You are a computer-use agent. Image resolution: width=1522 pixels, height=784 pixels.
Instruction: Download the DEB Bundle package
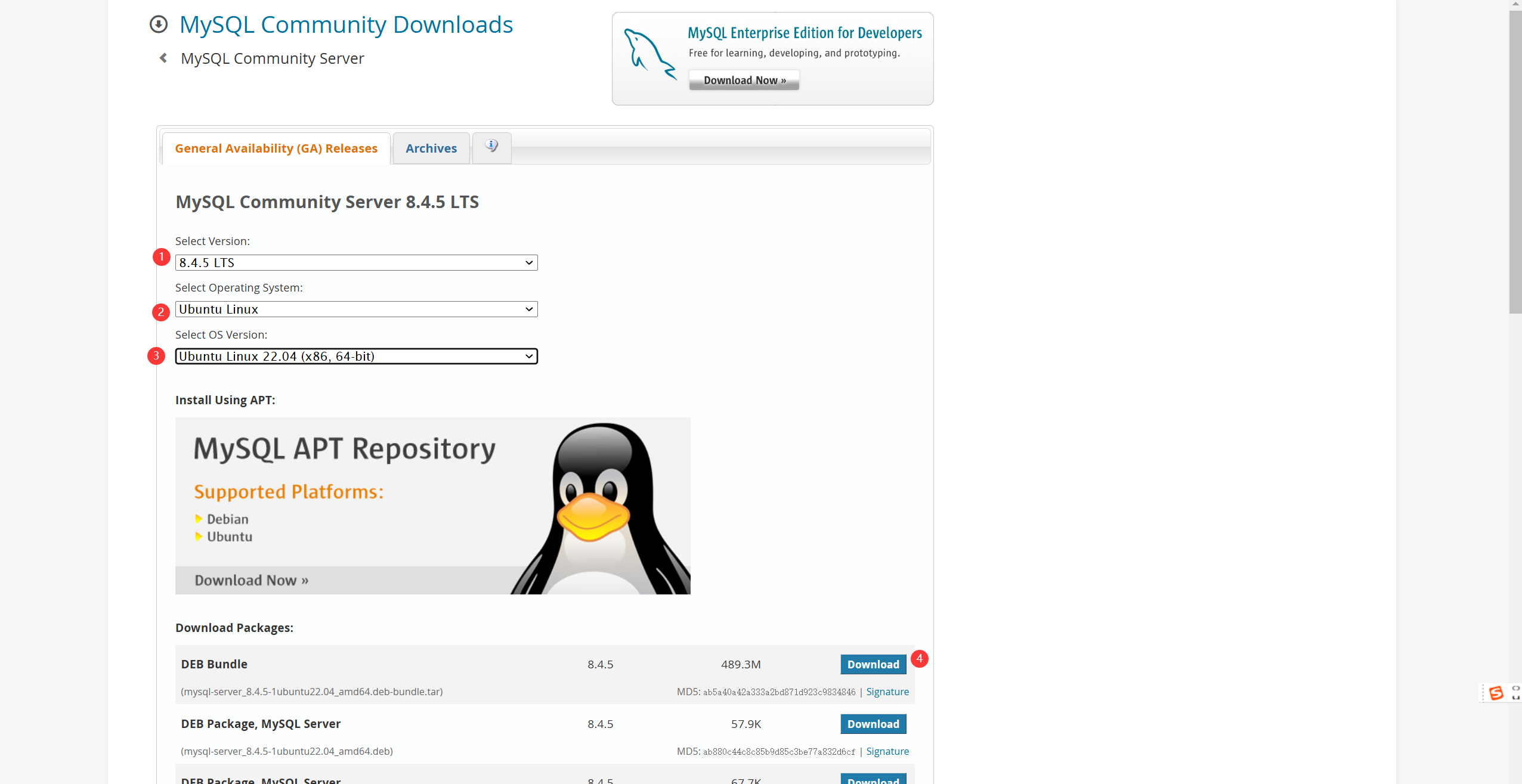point(873,664)
